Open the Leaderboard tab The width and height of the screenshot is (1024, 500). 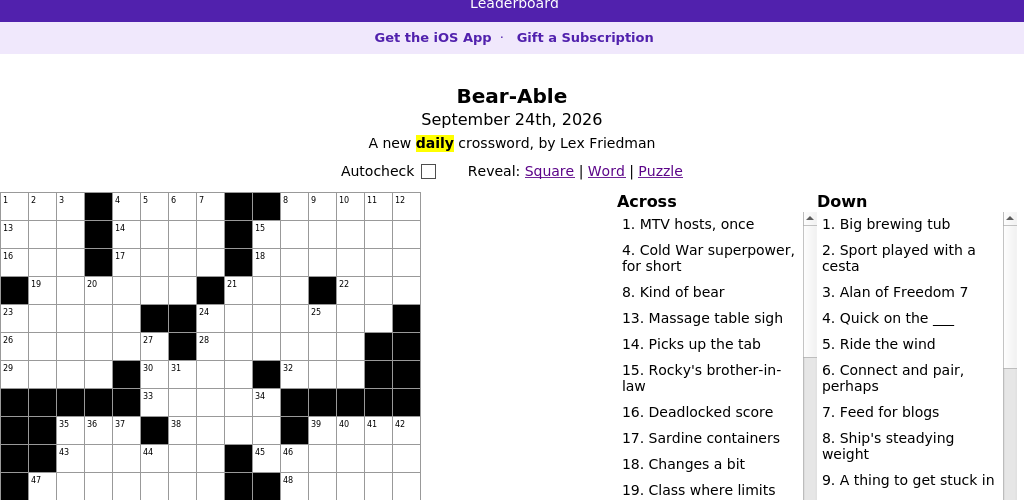[514, 5]
